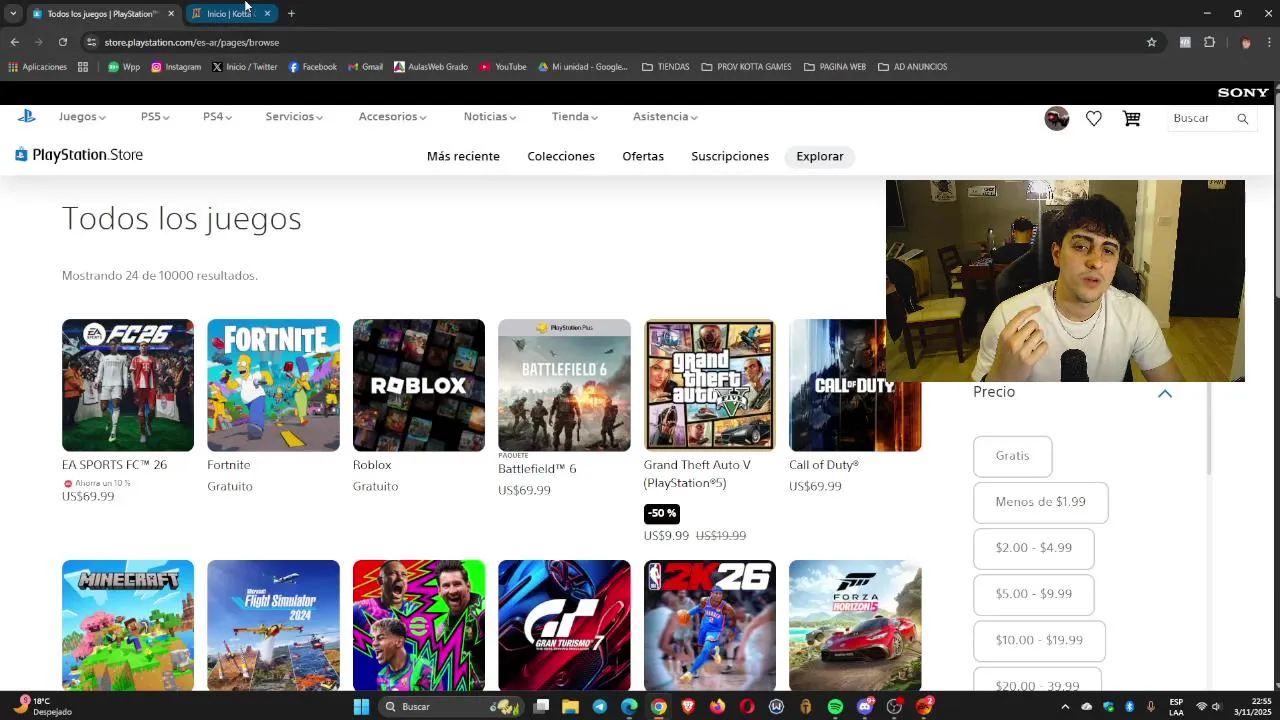Open the Instagram bookmark
This screenshot has width=1280, height=720.
click(x=176, y=67)
